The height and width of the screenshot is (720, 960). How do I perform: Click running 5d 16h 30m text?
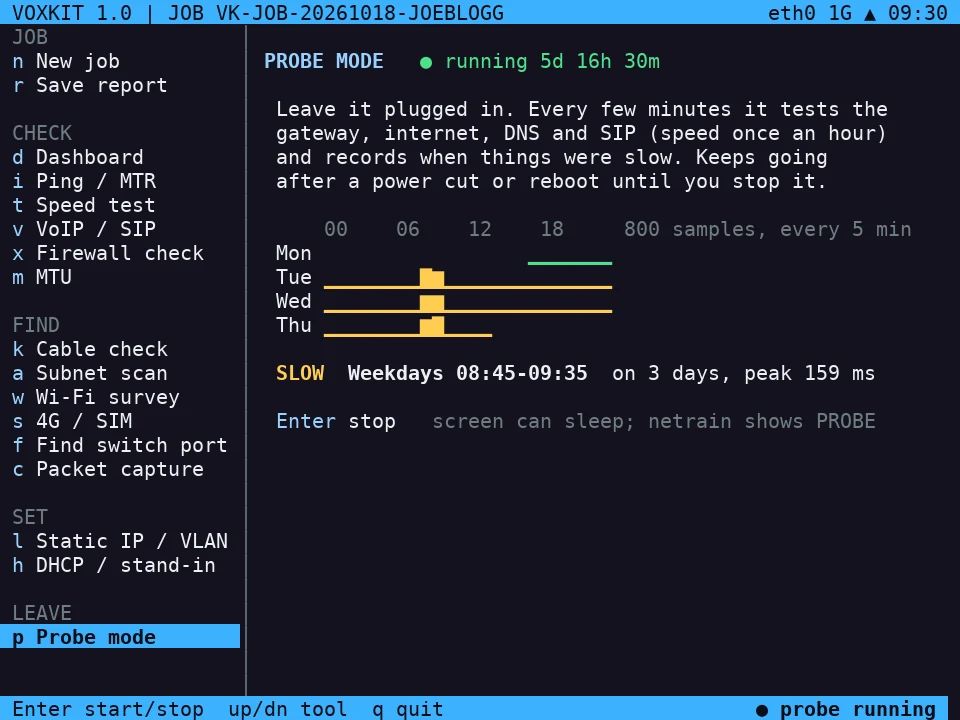coord(552,61)
